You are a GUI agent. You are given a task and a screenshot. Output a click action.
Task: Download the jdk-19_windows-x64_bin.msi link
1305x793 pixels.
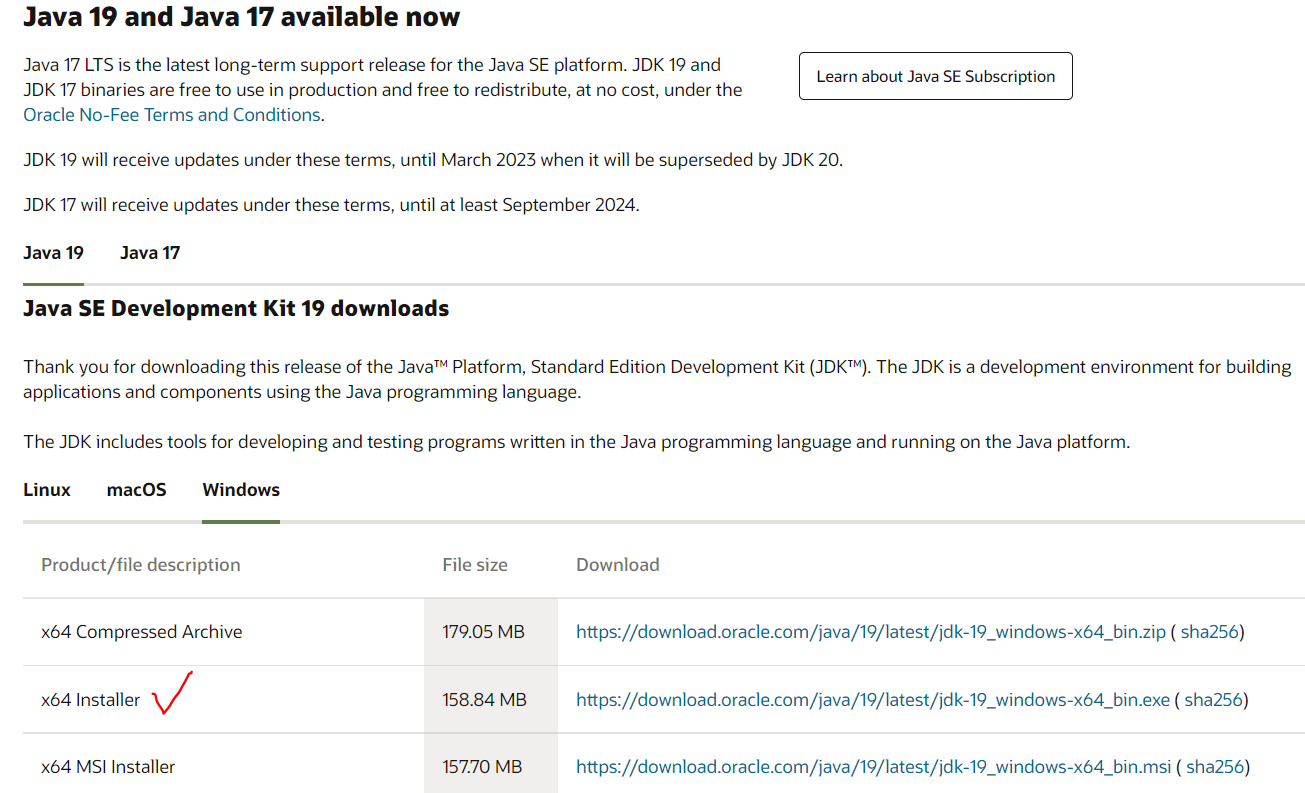tap(874, 767)
